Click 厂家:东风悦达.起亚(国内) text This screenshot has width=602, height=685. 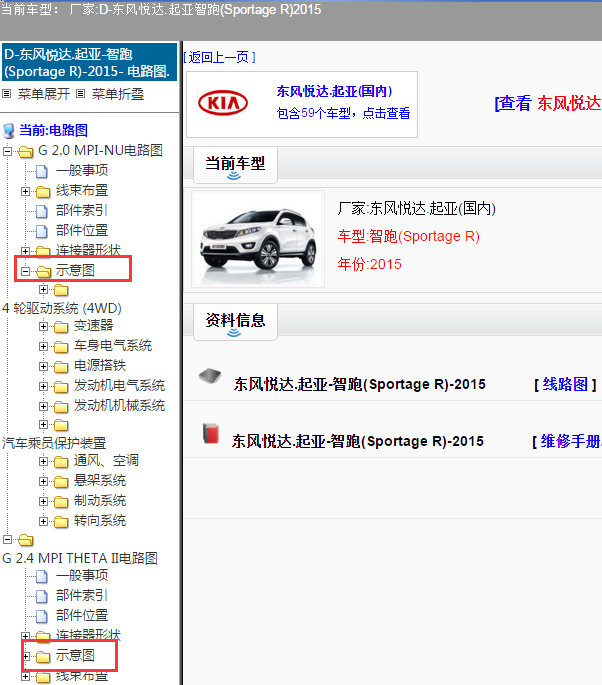(x=416, y=208)
